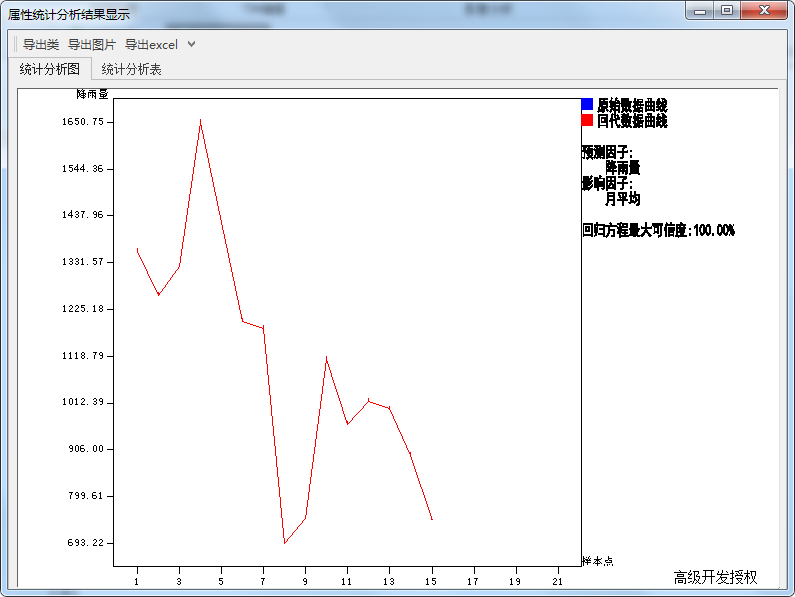Screen dimensions: 795x597
Task: Maximize the analysis result window
Action: (727, 11)
